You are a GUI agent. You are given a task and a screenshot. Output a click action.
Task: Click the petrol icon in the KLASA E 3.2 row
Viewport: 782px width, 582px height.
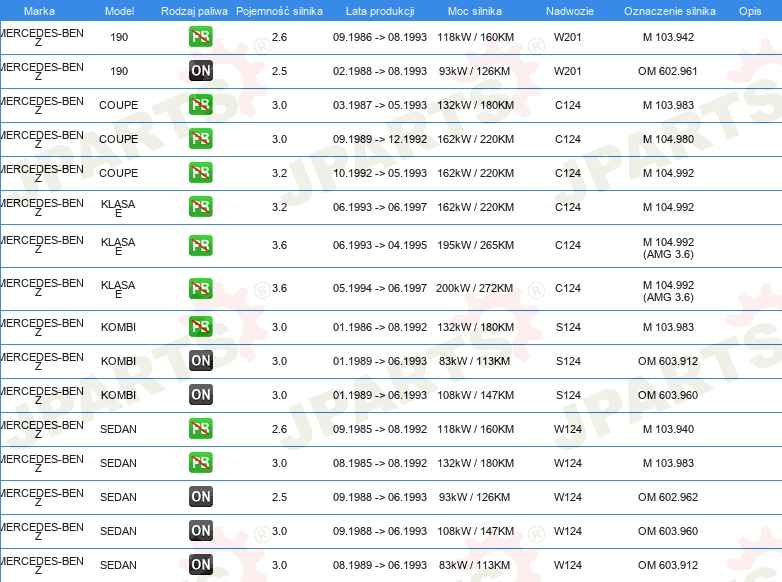click(x=201, y=206)
